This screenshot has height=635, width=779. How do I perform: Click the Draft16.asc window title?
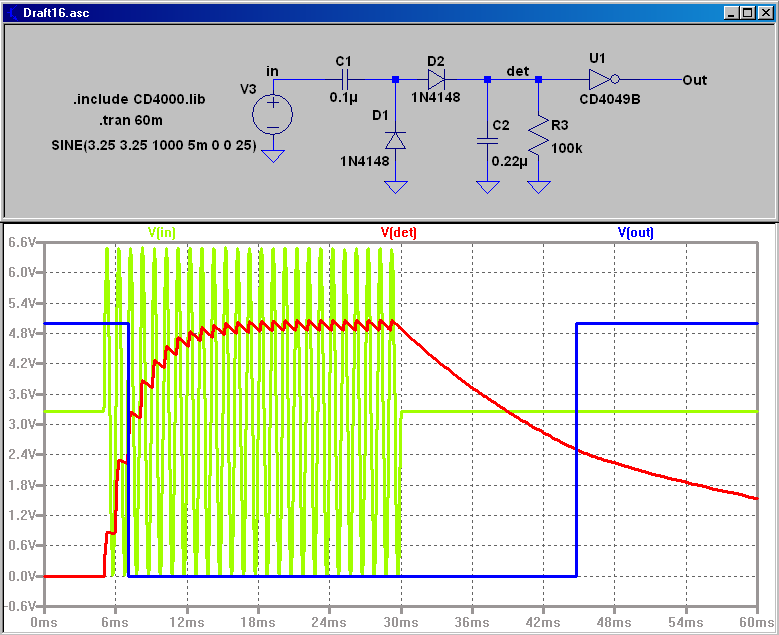click(56, 13)
